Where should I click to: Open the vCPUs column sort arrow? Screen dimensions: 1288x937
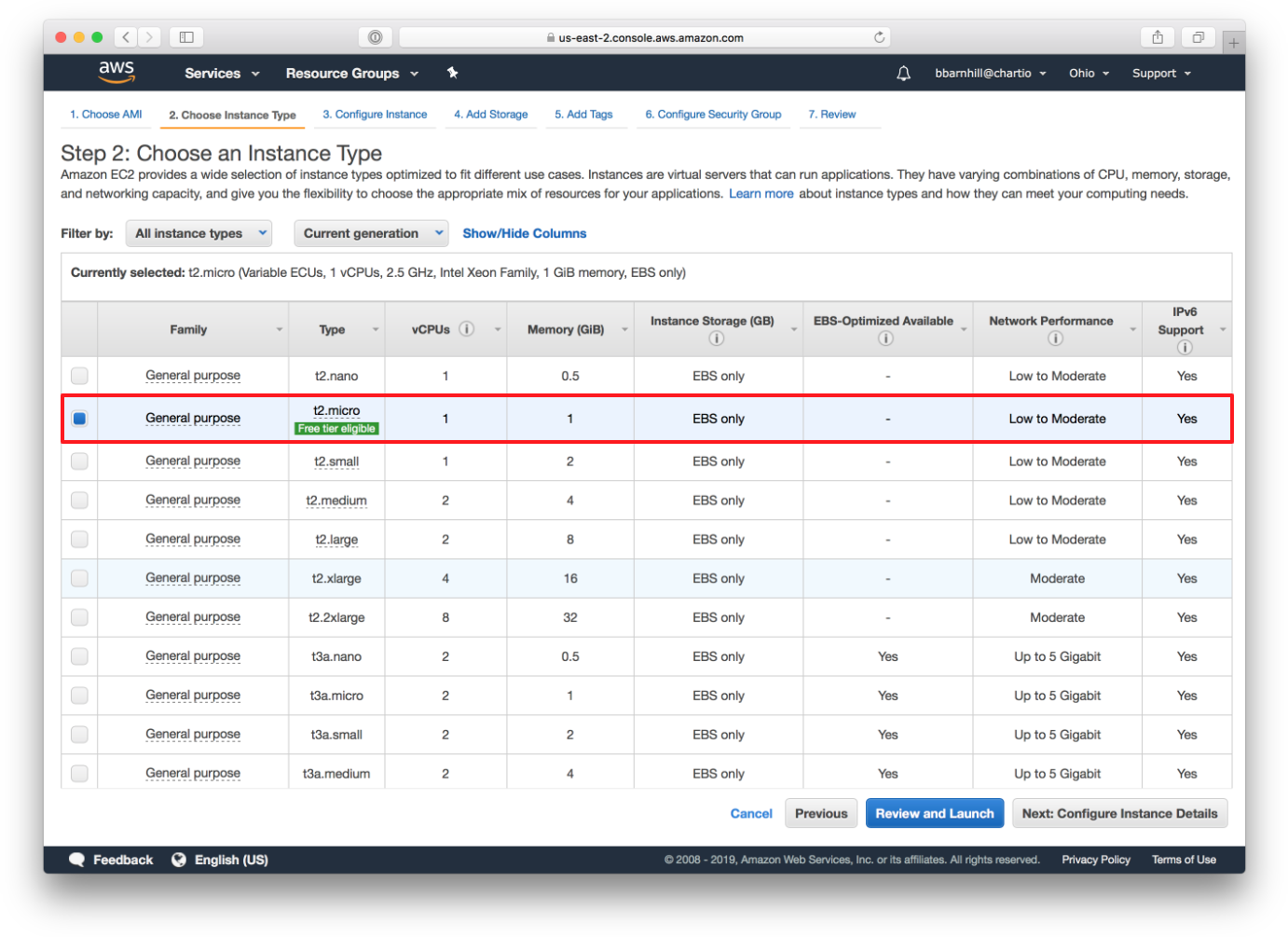point(498,330)
